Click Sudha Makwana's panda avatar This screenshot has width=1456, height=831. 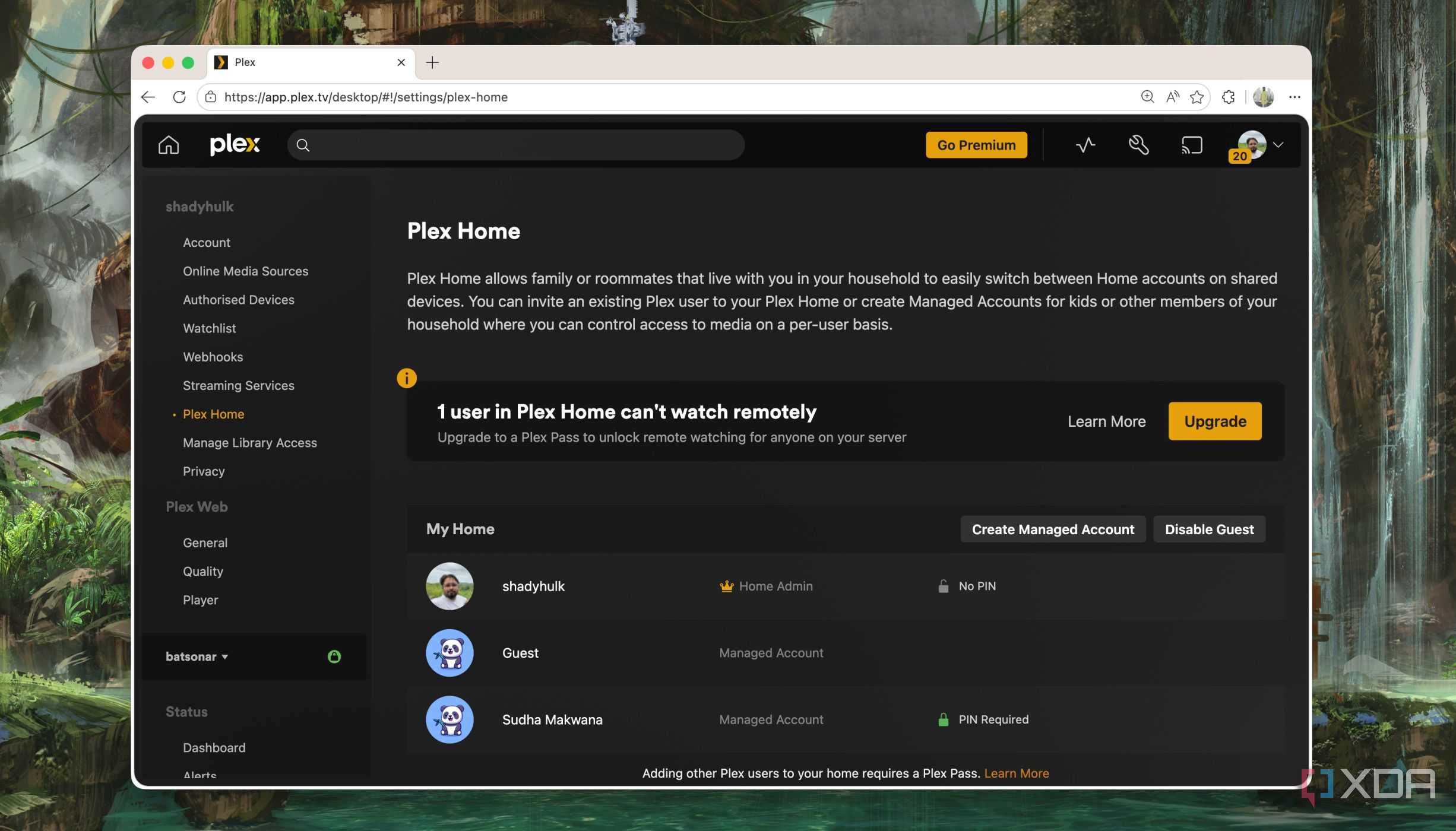click(x=450, y=719)
